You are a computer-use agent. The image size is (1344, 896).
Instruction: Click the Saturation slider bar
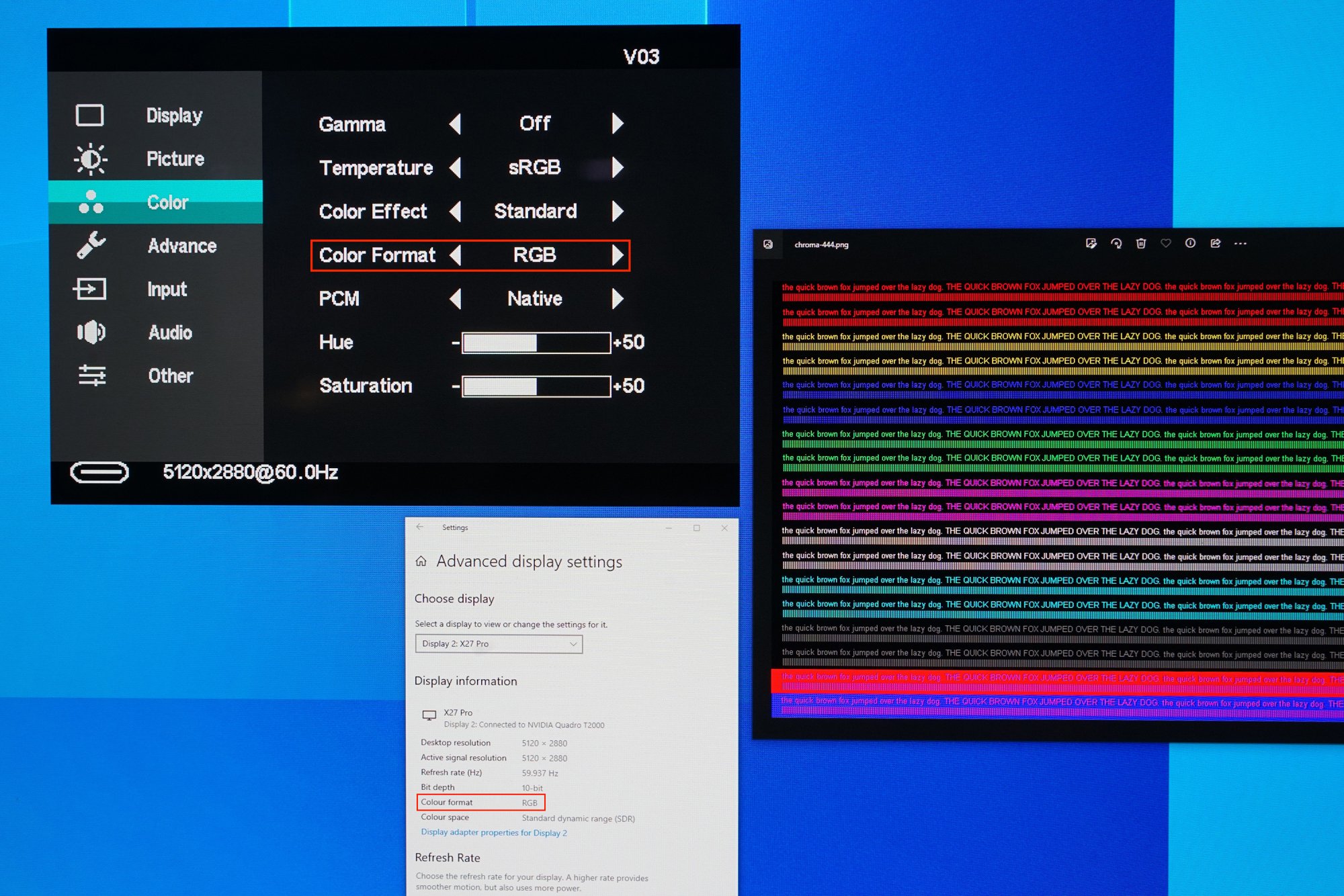(536, 386)
